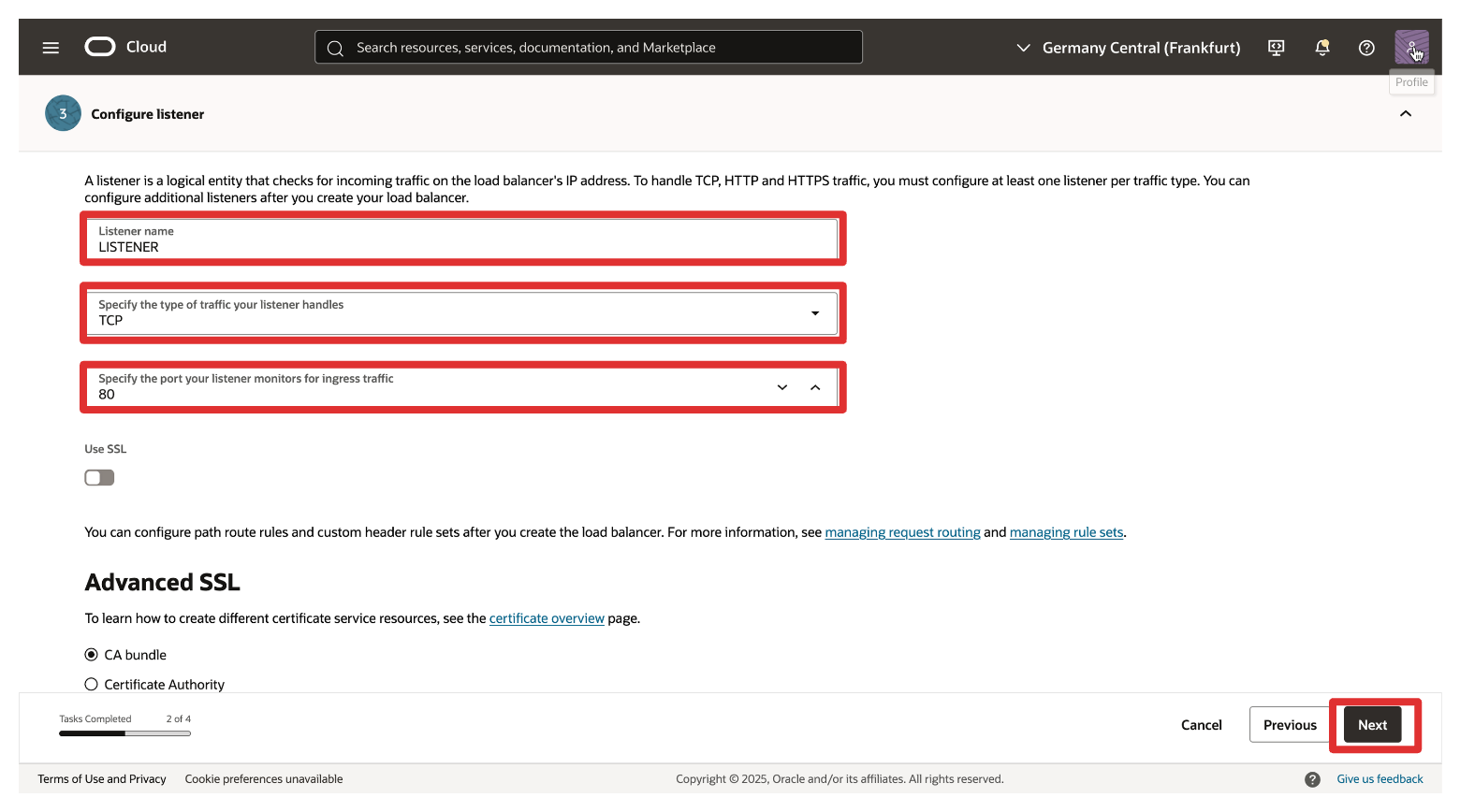Select the CA bundle radio option
Viewport: 1460px width, 812px height.
92,655
